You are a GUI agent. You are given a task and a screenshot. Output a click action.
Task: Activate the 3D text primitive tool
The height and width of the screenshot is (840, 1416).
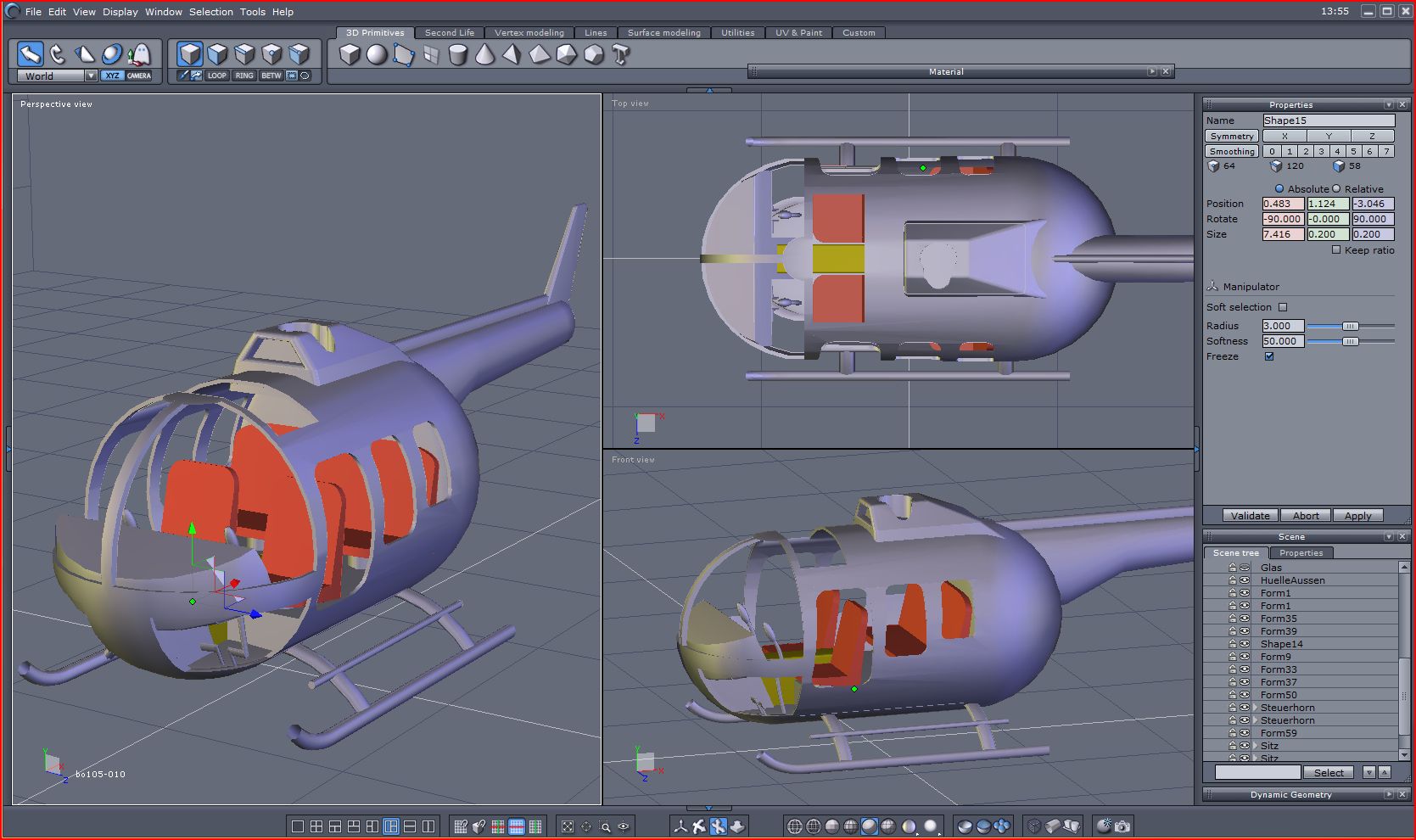pyautogui.click(x=621, y=55)
